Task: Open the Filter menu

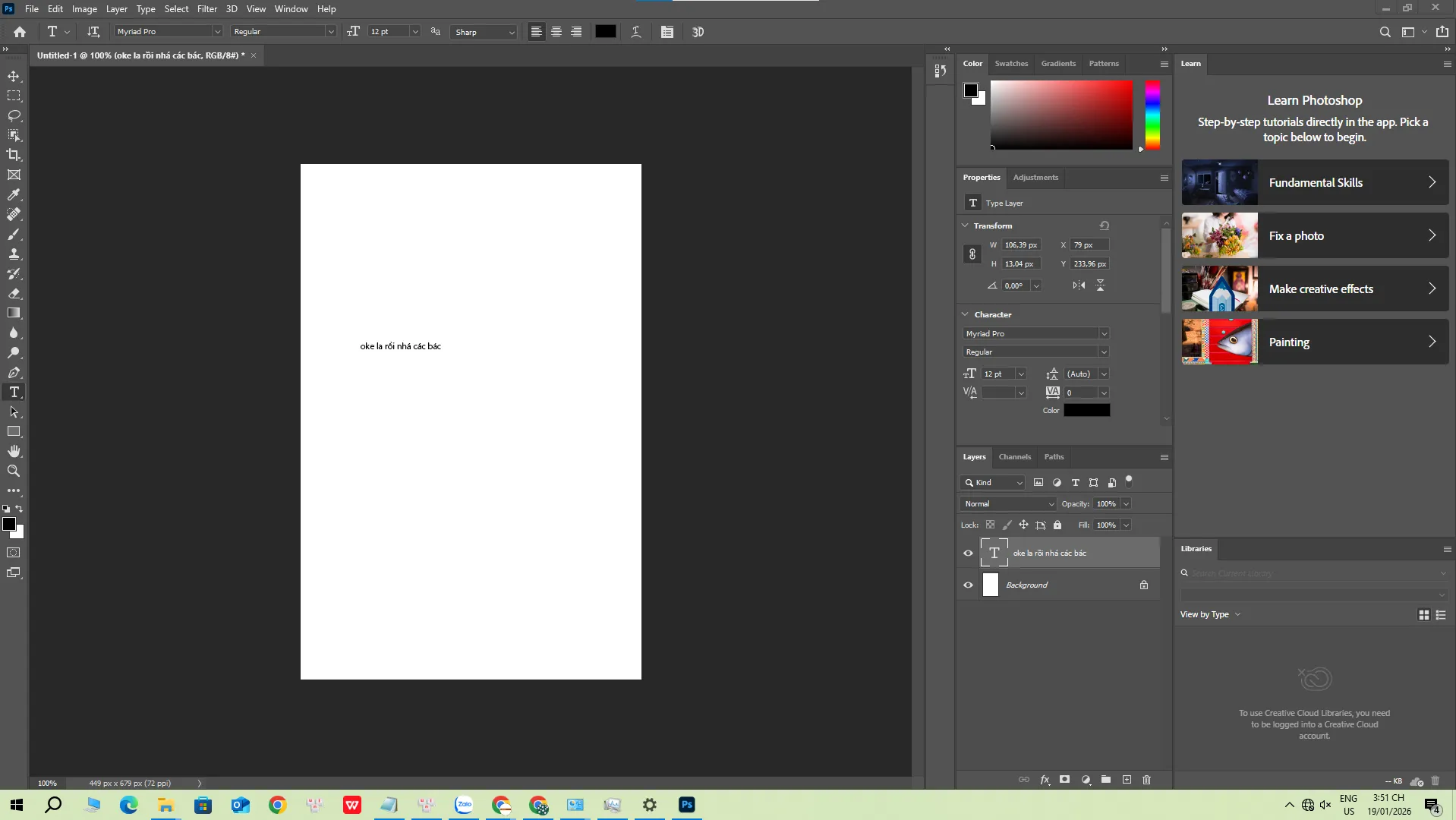Action: pos(207,8)
